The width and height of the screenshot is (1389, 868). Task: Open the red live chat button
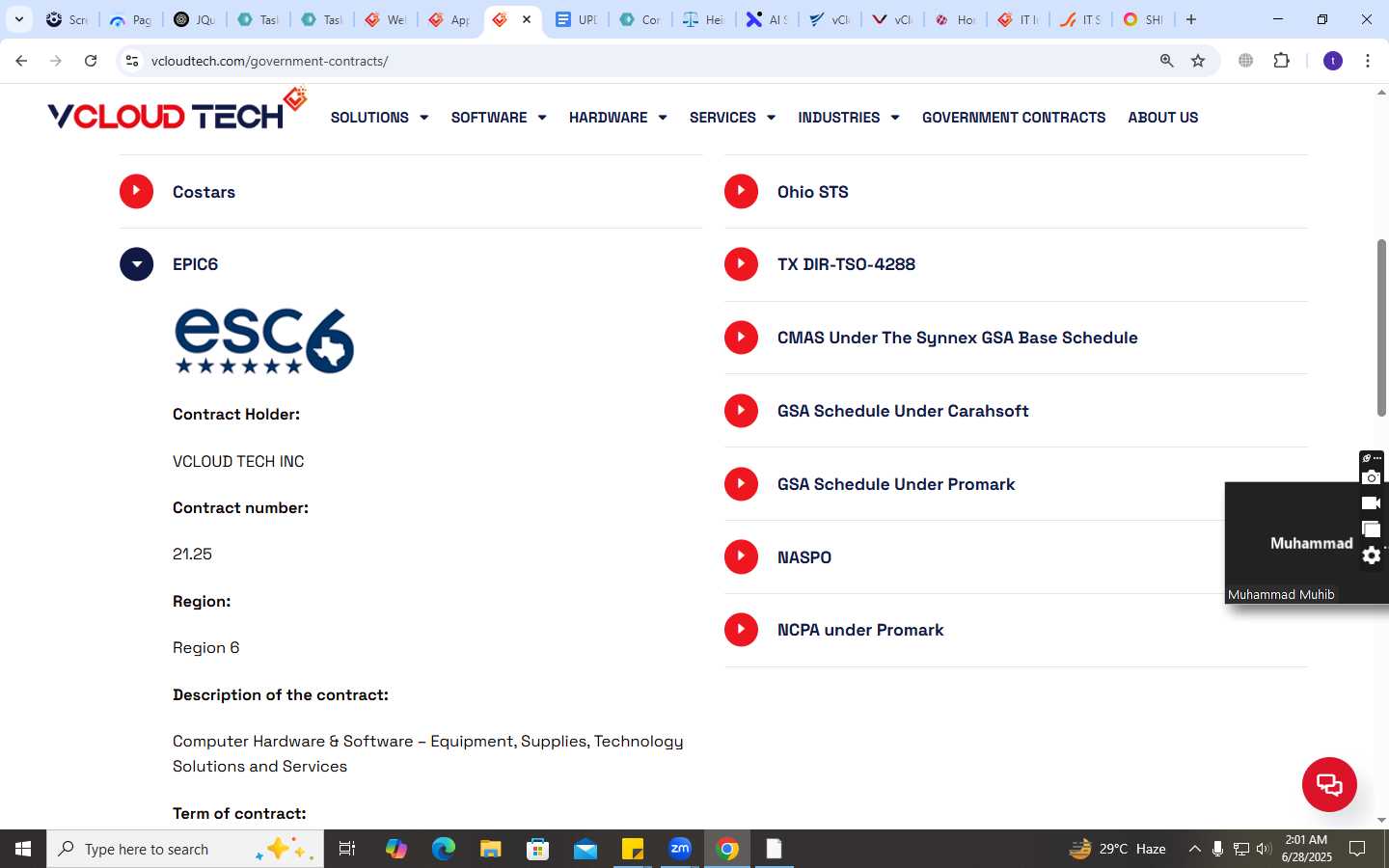[x=1329, y=784]
